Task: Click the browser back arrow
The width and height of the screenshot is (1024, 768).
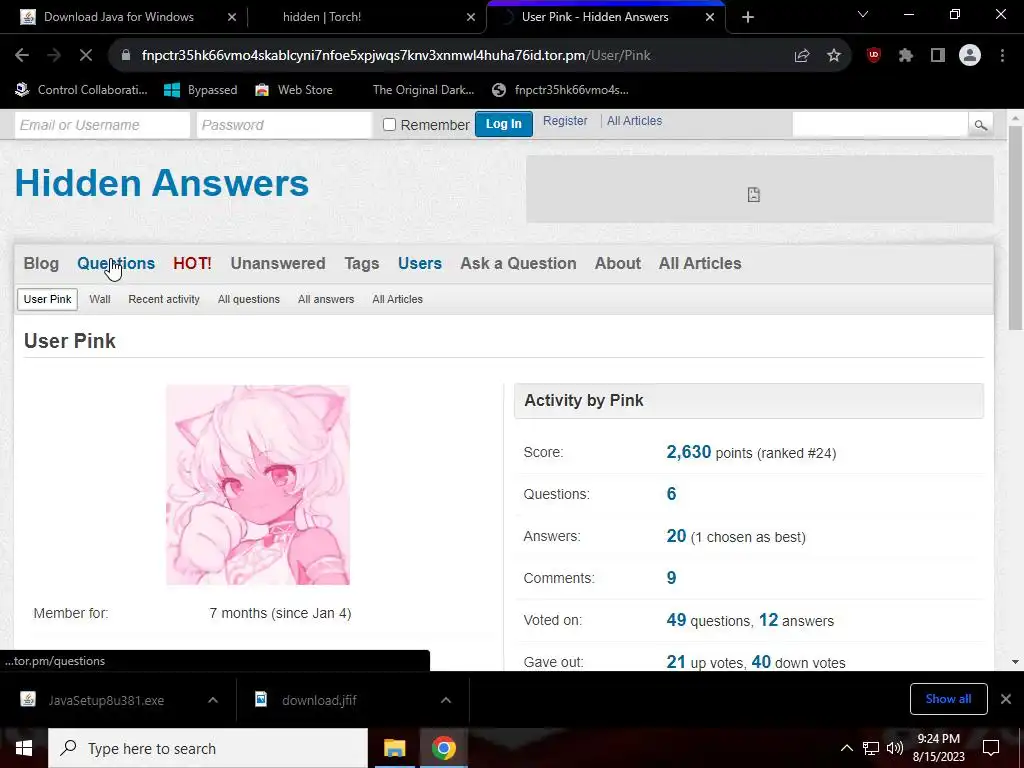Action: point(22,56)
